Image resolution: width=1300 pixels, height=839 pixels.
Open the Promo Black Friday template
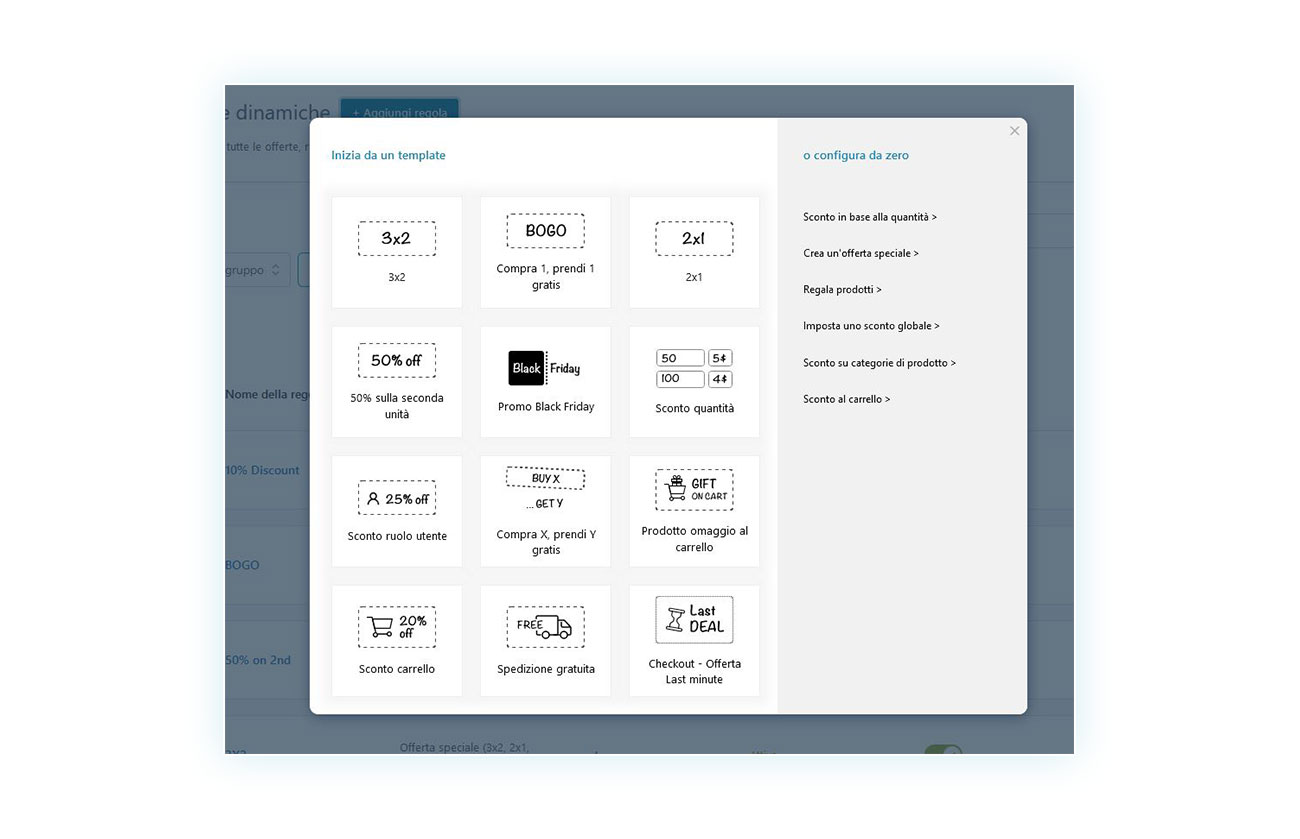click(x=545, y=381)
